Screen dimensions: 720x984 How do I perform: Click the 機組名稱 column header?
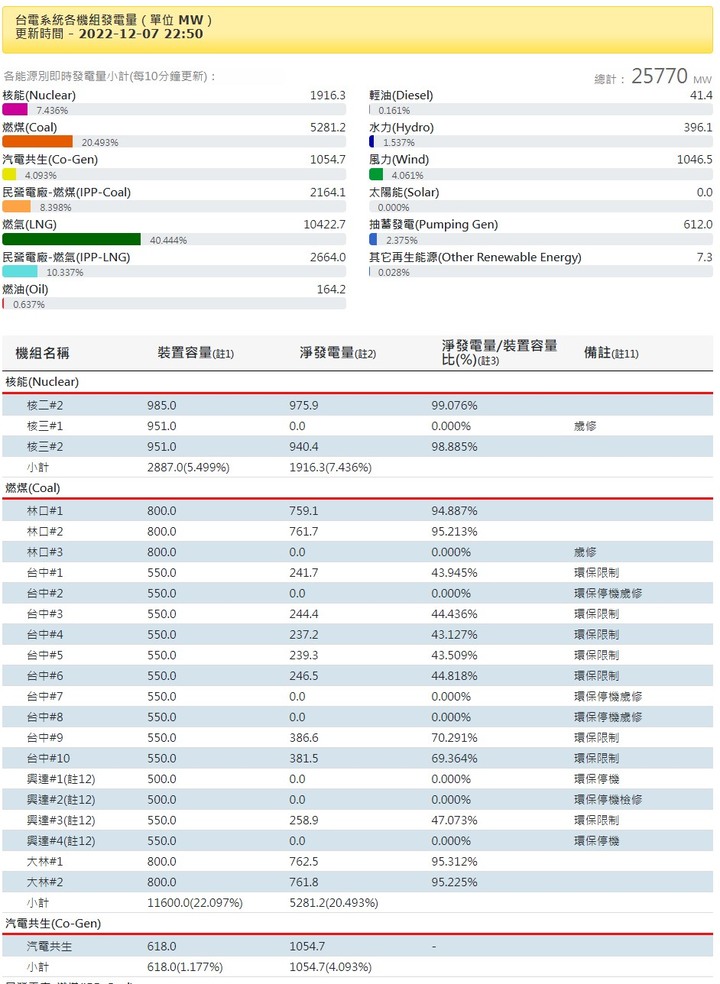(x=42, y=353)
